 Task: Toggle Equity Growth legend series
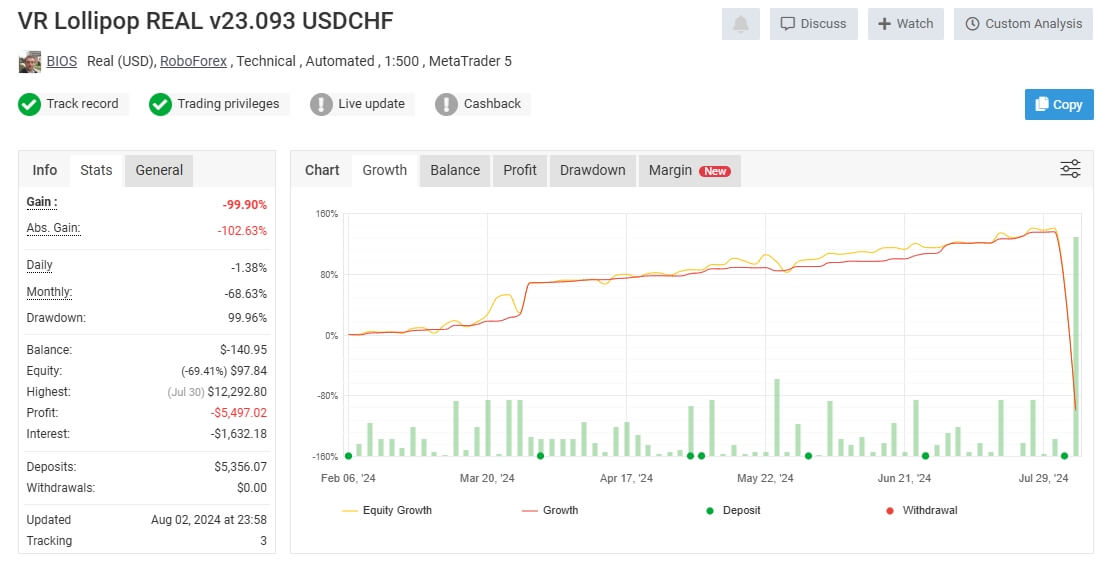coord(387,510)
